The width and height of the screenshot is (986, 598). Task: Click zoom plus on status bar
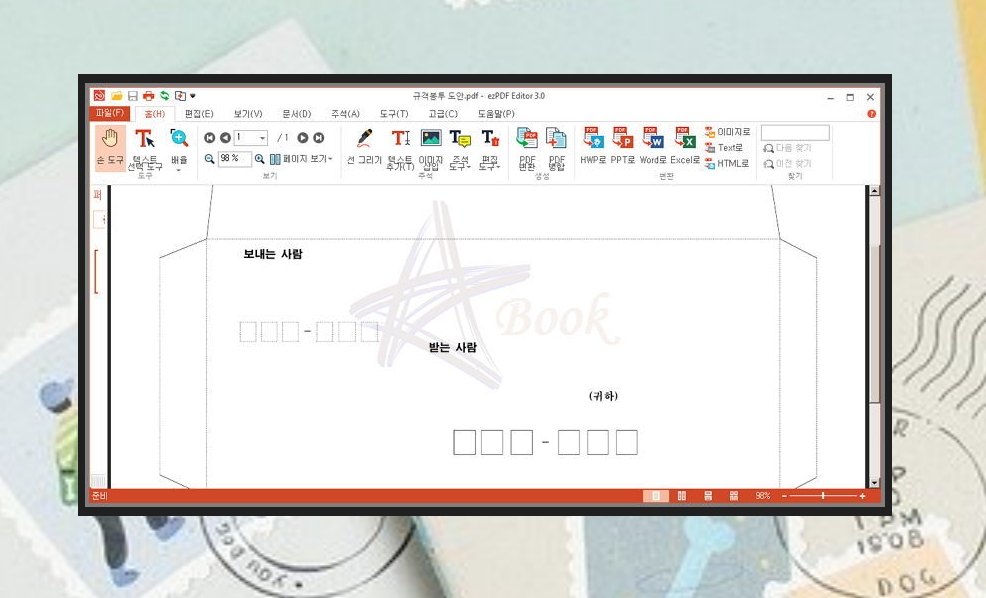[x=862, y=496]
